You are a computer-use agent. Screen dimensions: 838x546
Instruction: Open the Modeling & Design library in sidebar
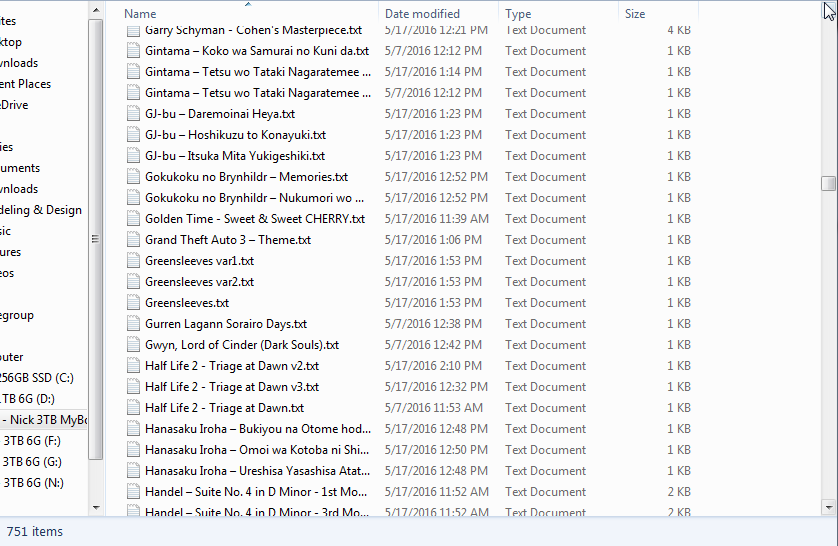tap(41, 210)
